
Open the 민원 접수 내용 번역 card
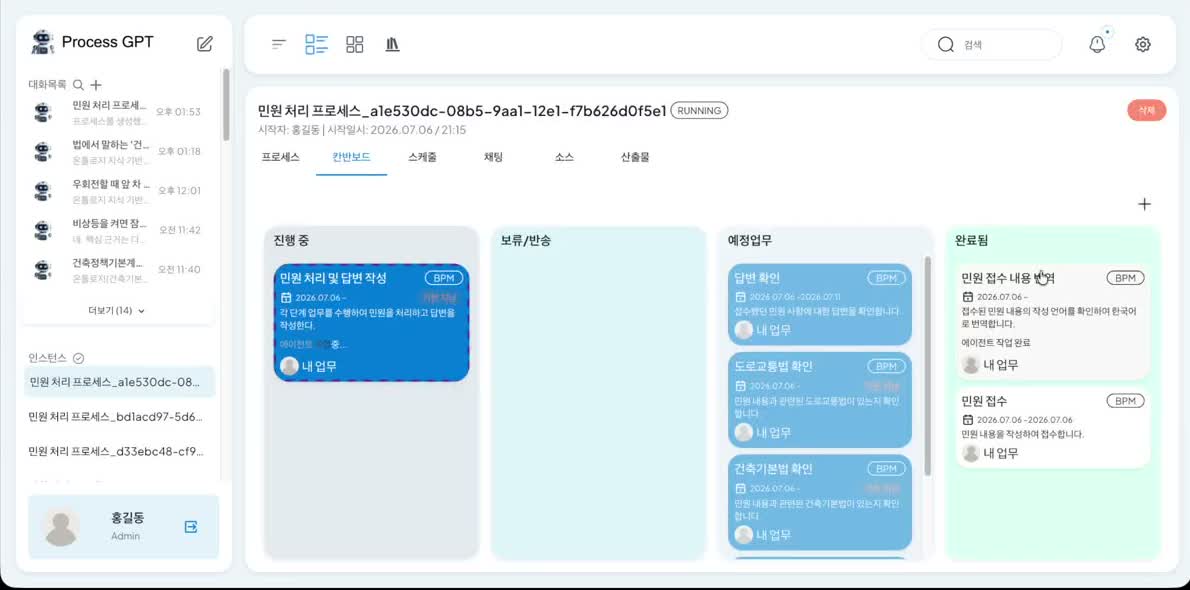pyautogui.click(x=1052, y=322)
